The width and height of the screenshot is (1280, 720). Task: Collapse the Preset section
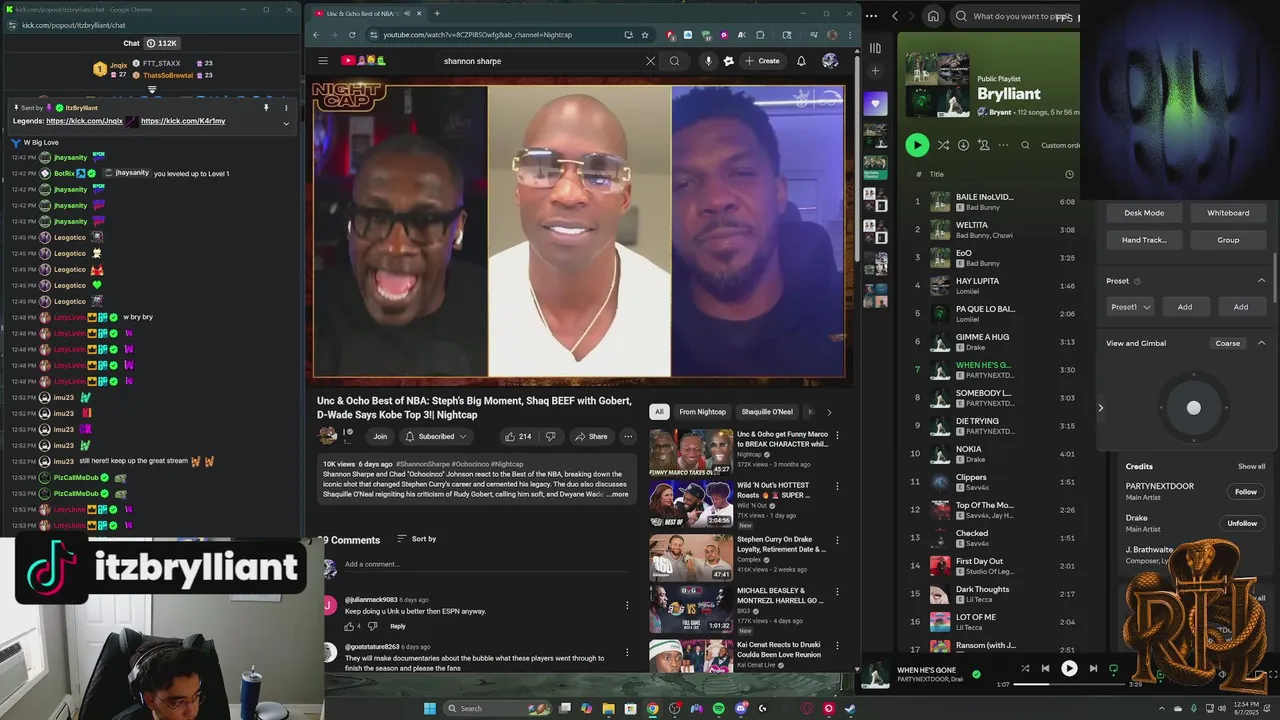(1261, 281)
